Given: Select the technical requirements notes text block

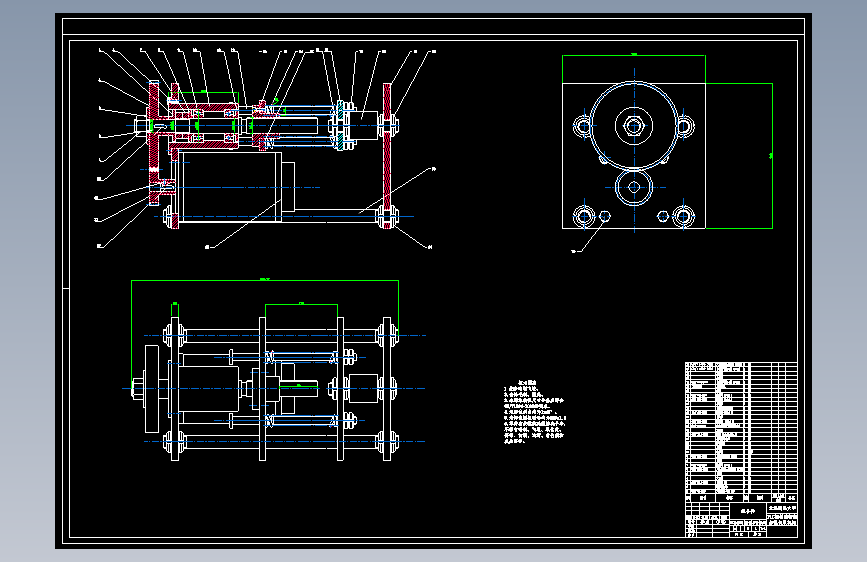Looking at the screenshot, I should coord(534,412).
